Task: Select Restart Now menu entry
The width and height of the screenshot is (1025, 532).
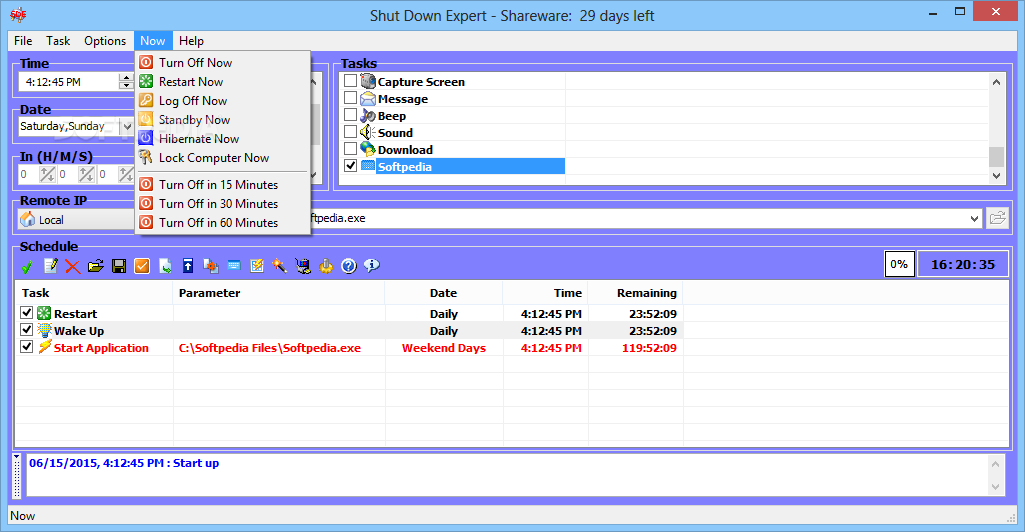Action: pos(222,82)
